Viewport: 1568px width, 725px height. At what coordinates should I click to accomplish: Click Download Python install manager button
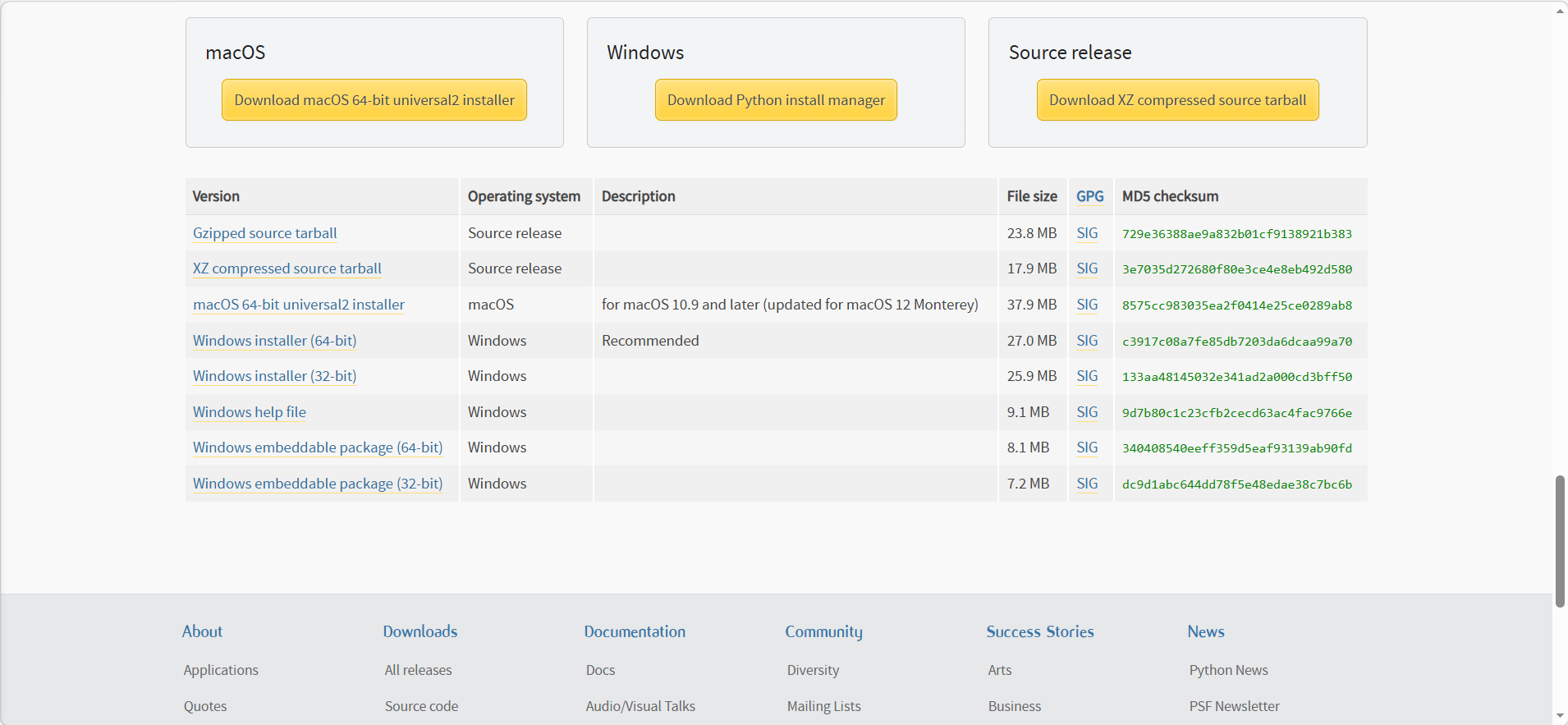776,100
